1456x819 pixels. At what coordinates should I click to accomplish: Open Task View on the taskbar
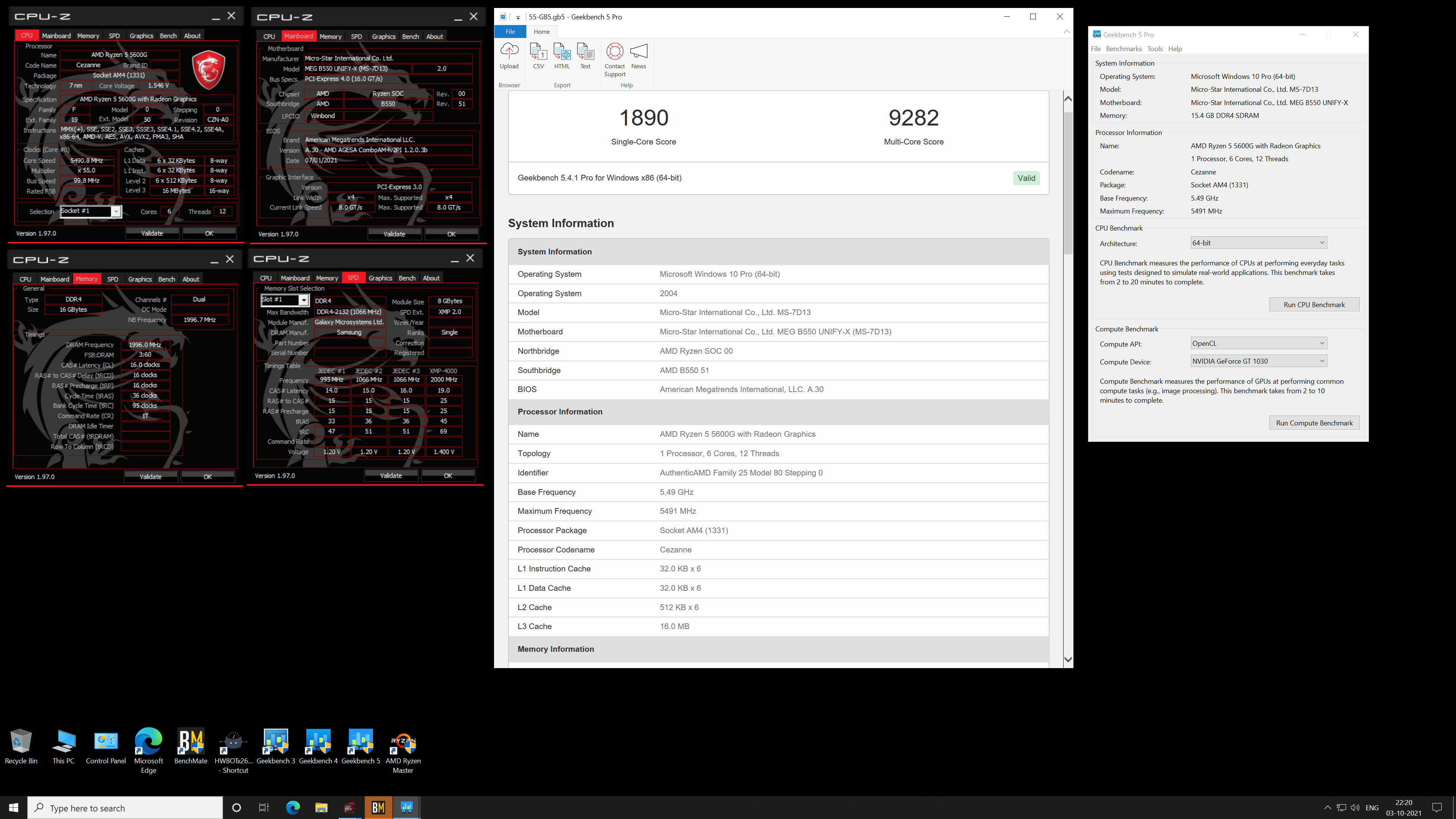pos(264,808)
